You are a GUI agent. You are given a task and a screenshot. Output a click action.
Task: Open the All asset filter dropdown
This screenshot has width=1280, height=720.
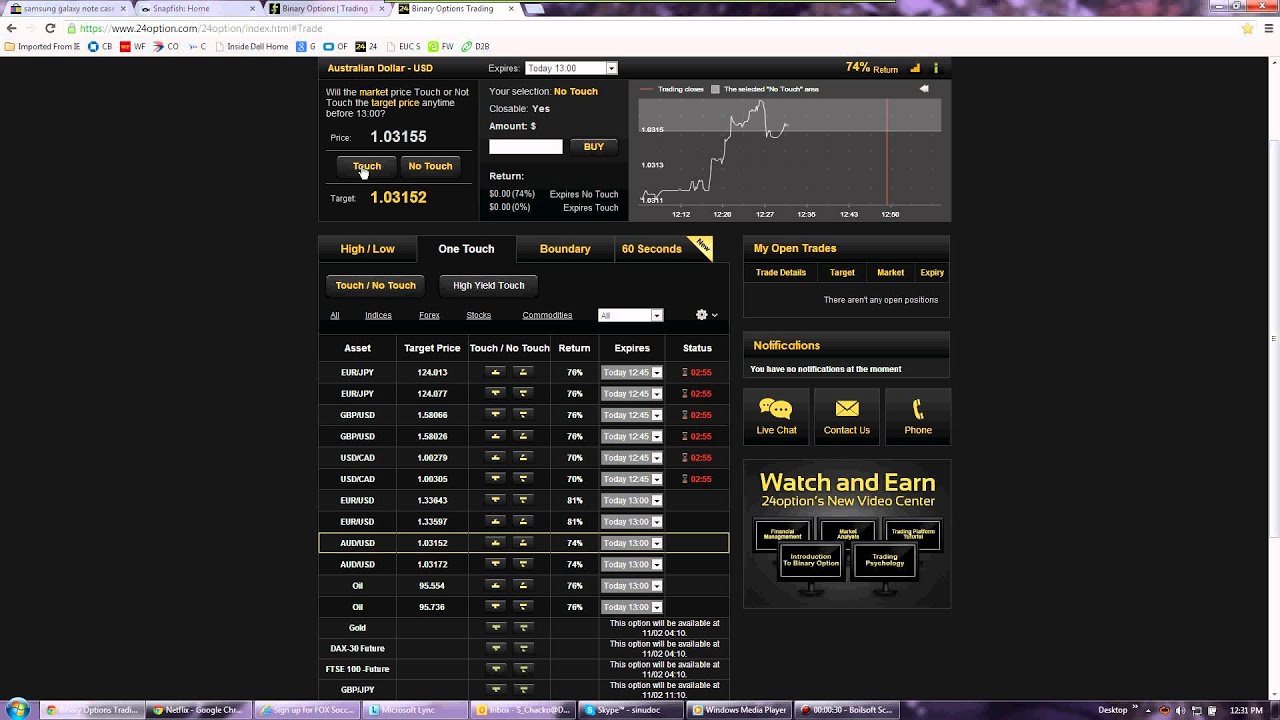click(x=630, y=315)
